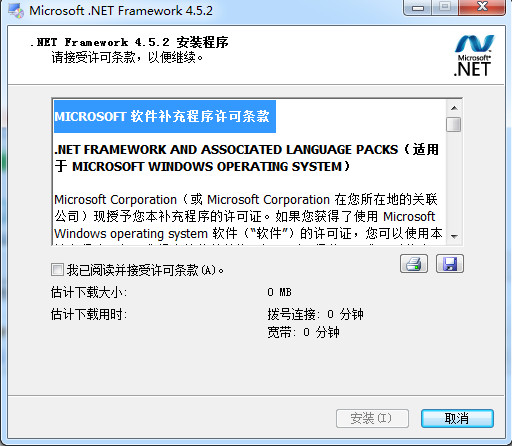The width and height of the screenshot is (512, 446).
Task: Click the Microsoft Corporation license paragraph text
Action: [x=248, y=217]
